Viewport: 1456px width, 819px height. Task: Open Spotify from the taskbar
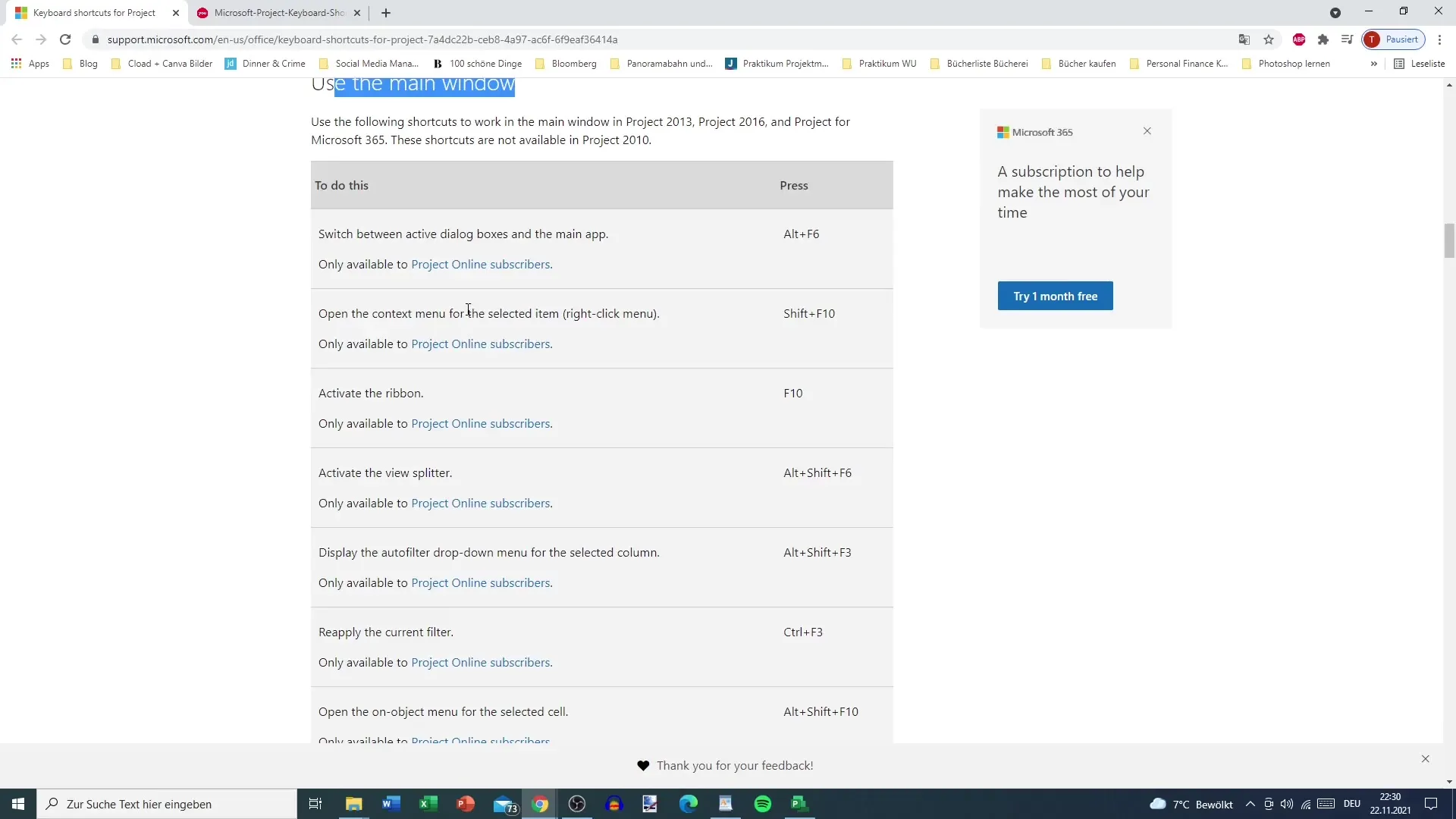pyautogui.click(x=762, y=804)
